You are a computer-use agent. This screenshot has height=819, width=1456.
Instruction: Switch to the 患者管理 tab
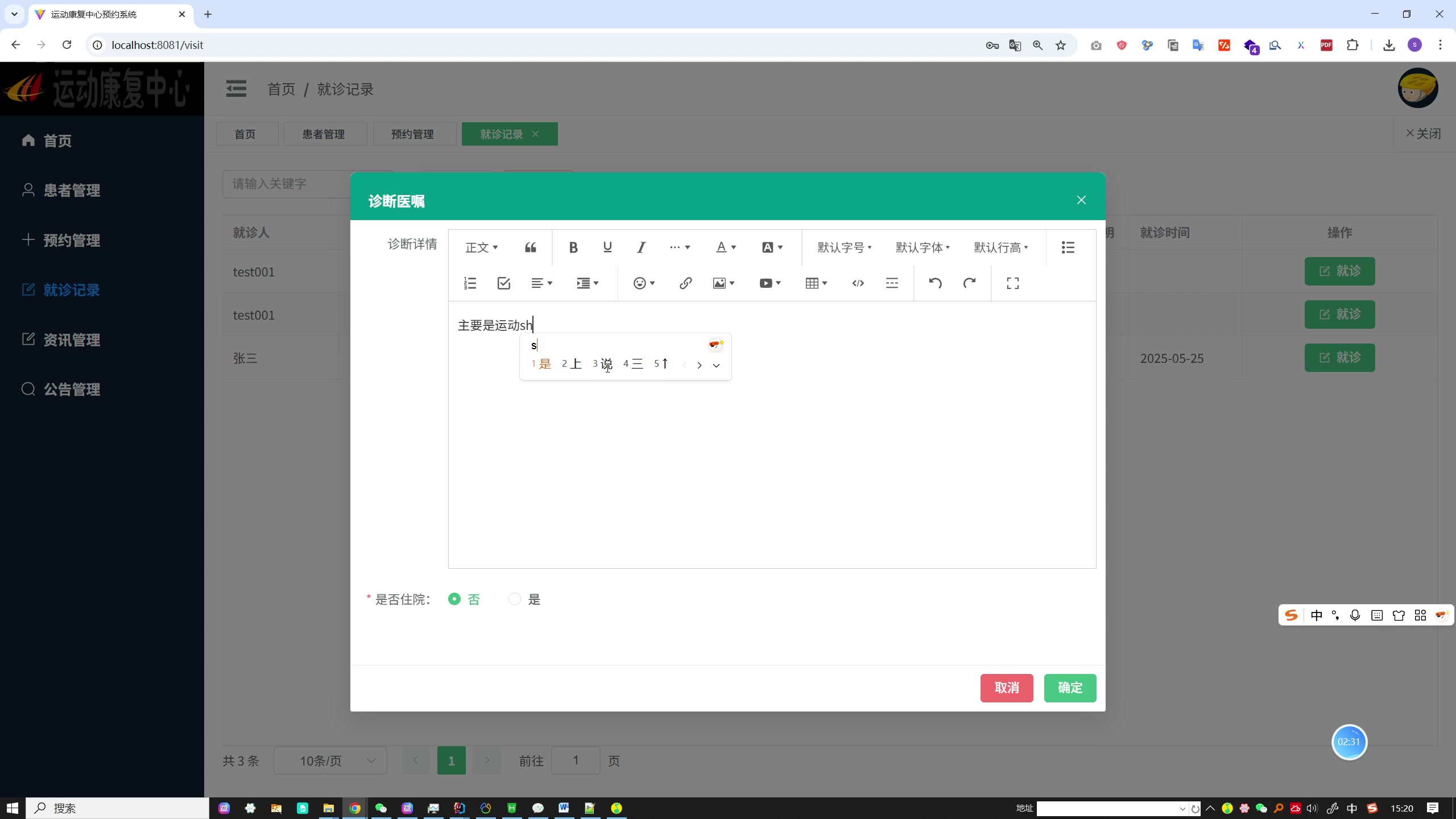click(325, 134)
